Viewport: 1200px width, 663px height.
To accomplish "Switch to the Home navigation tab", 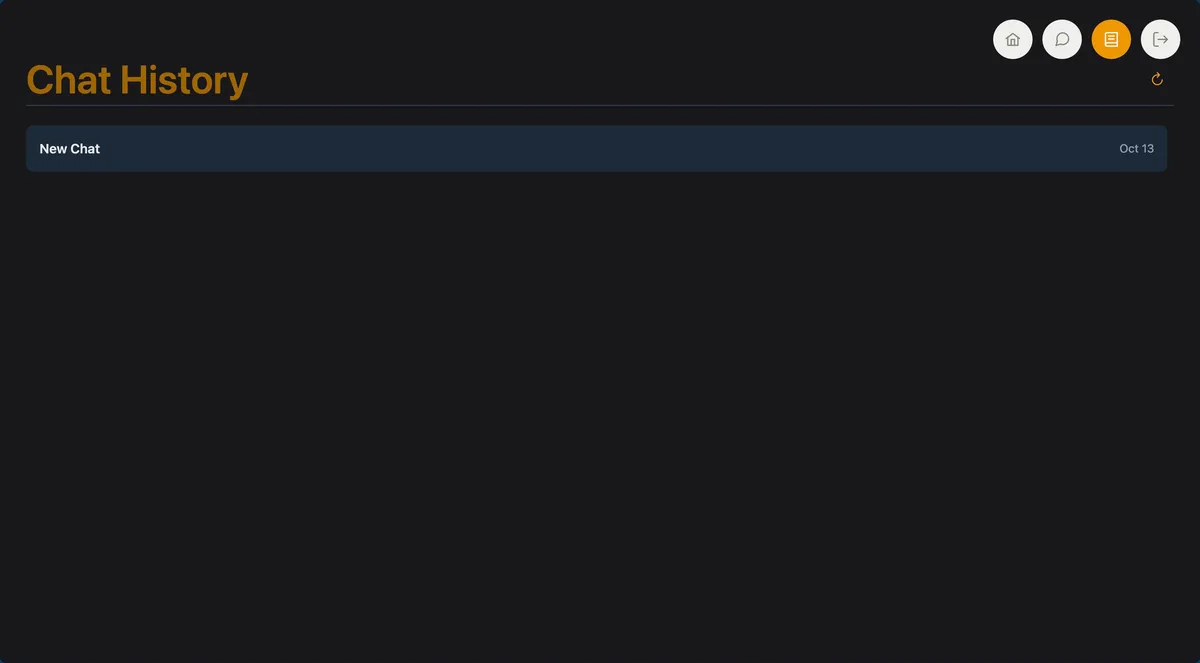I will [1012, 40].
